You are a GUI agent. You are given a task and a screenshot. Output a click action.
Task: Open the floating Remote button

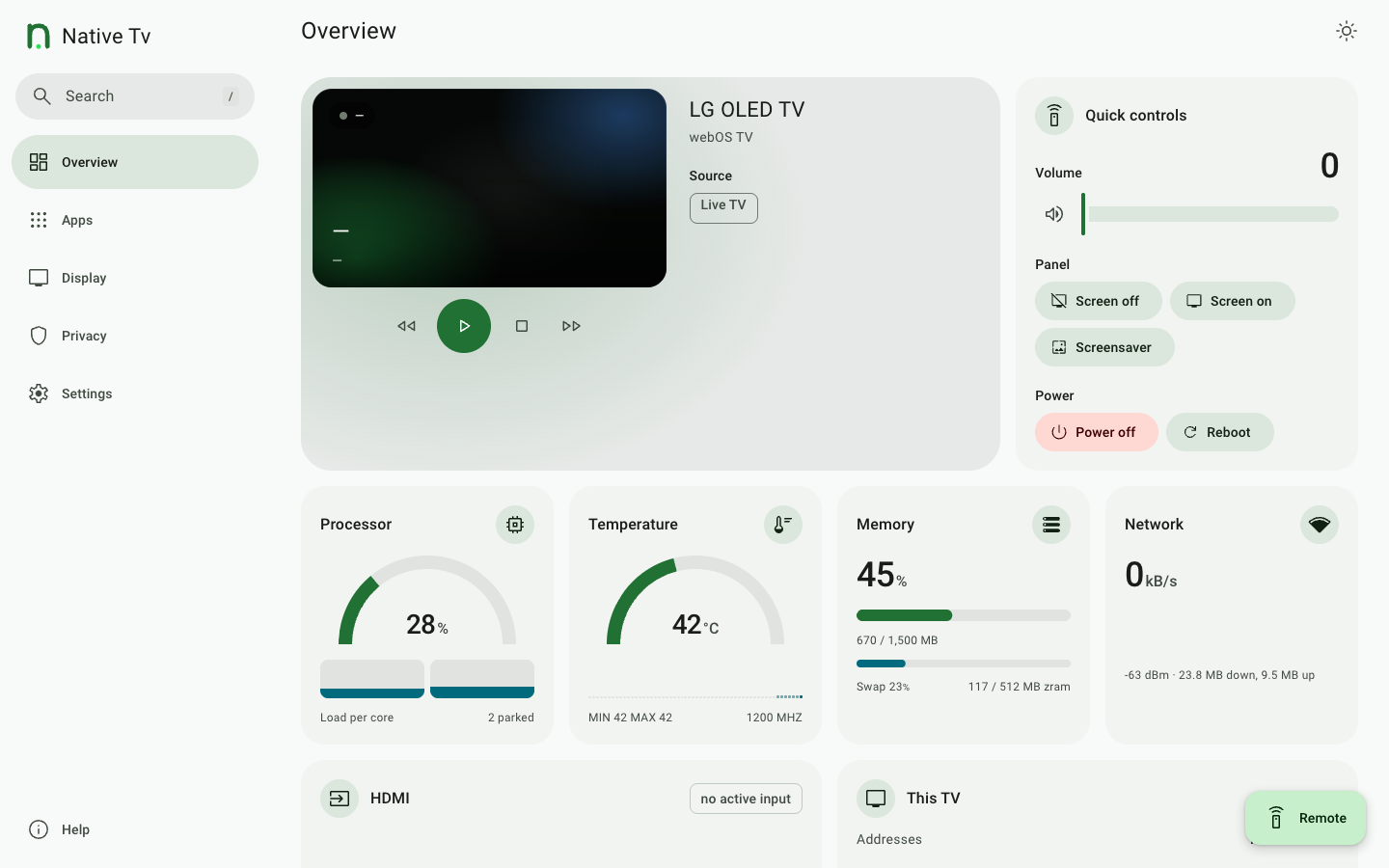pos(1305,818)
